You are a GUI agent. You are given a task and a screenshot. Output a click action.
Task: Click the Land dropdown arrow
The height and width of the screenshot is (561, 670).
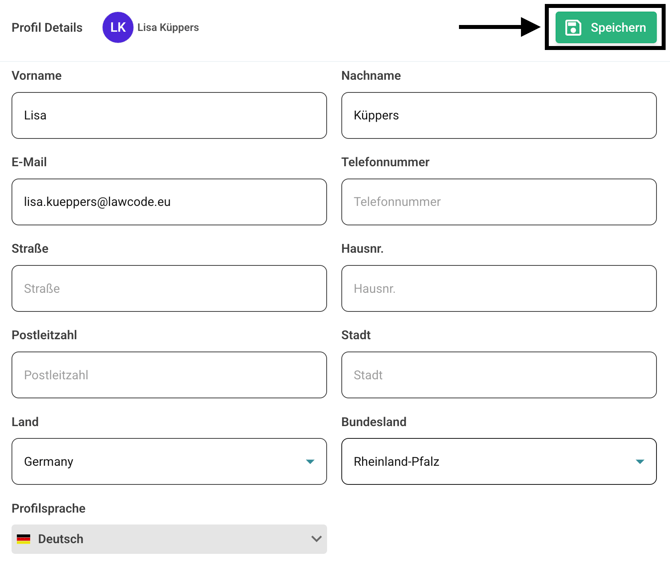[x=310, y=462]
